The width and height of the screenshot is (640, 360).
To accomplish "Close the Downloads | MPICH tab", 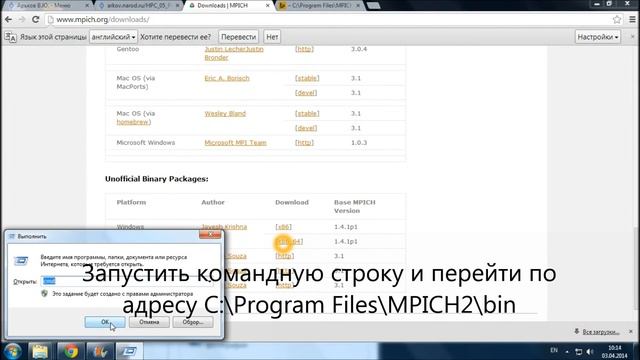I will [x=268, y=6].
